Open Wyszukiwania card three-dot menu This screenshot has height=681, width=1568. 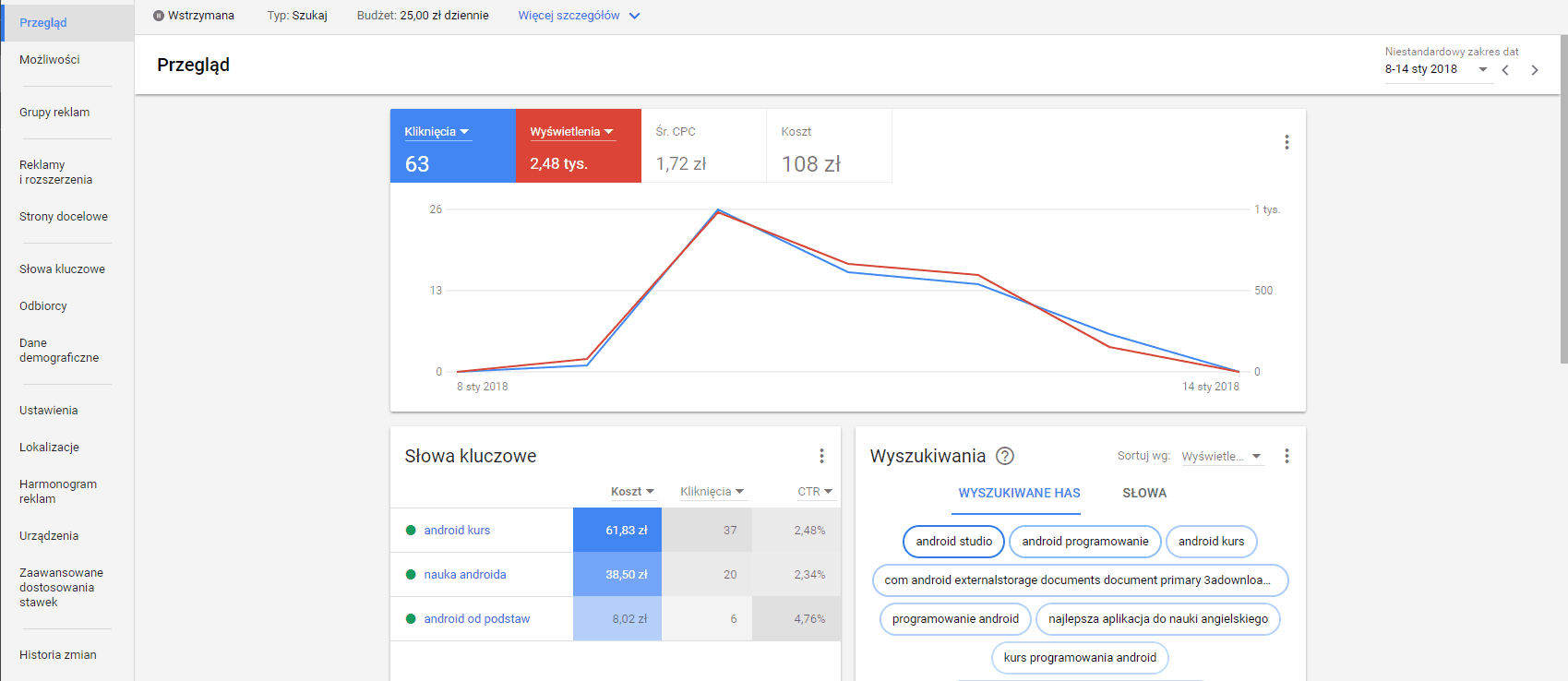(1287, 456)
